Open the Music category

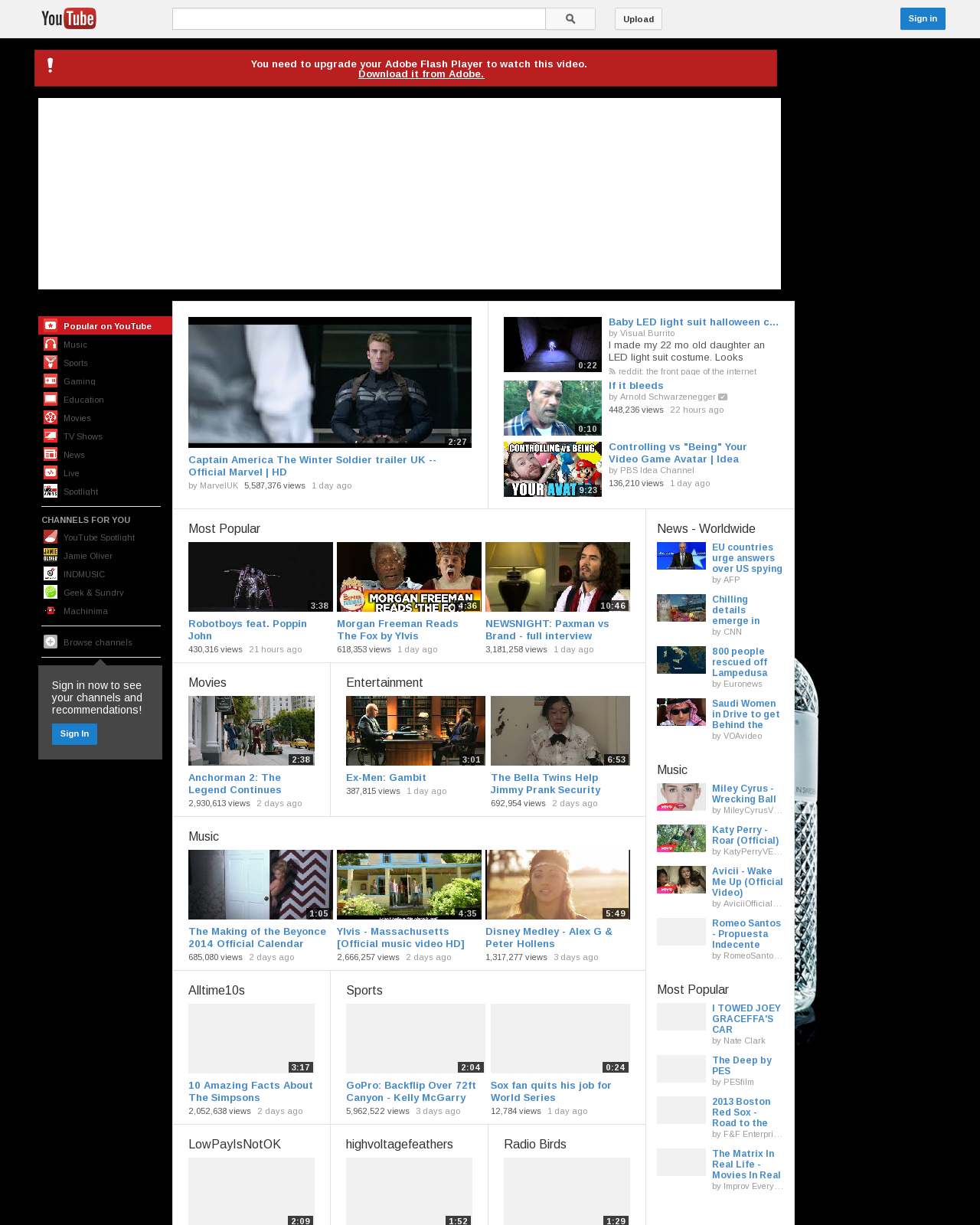click(75, 345)
